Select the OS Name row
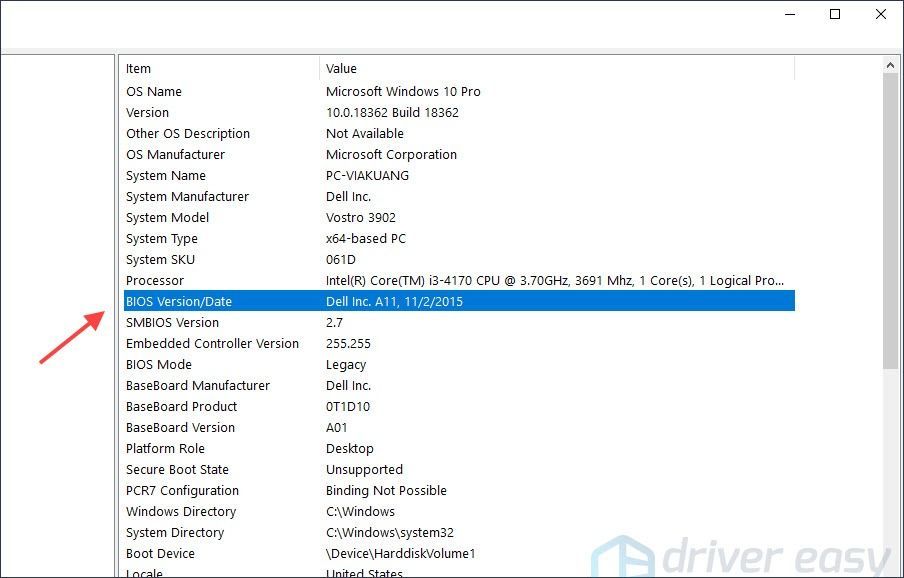 459,92
